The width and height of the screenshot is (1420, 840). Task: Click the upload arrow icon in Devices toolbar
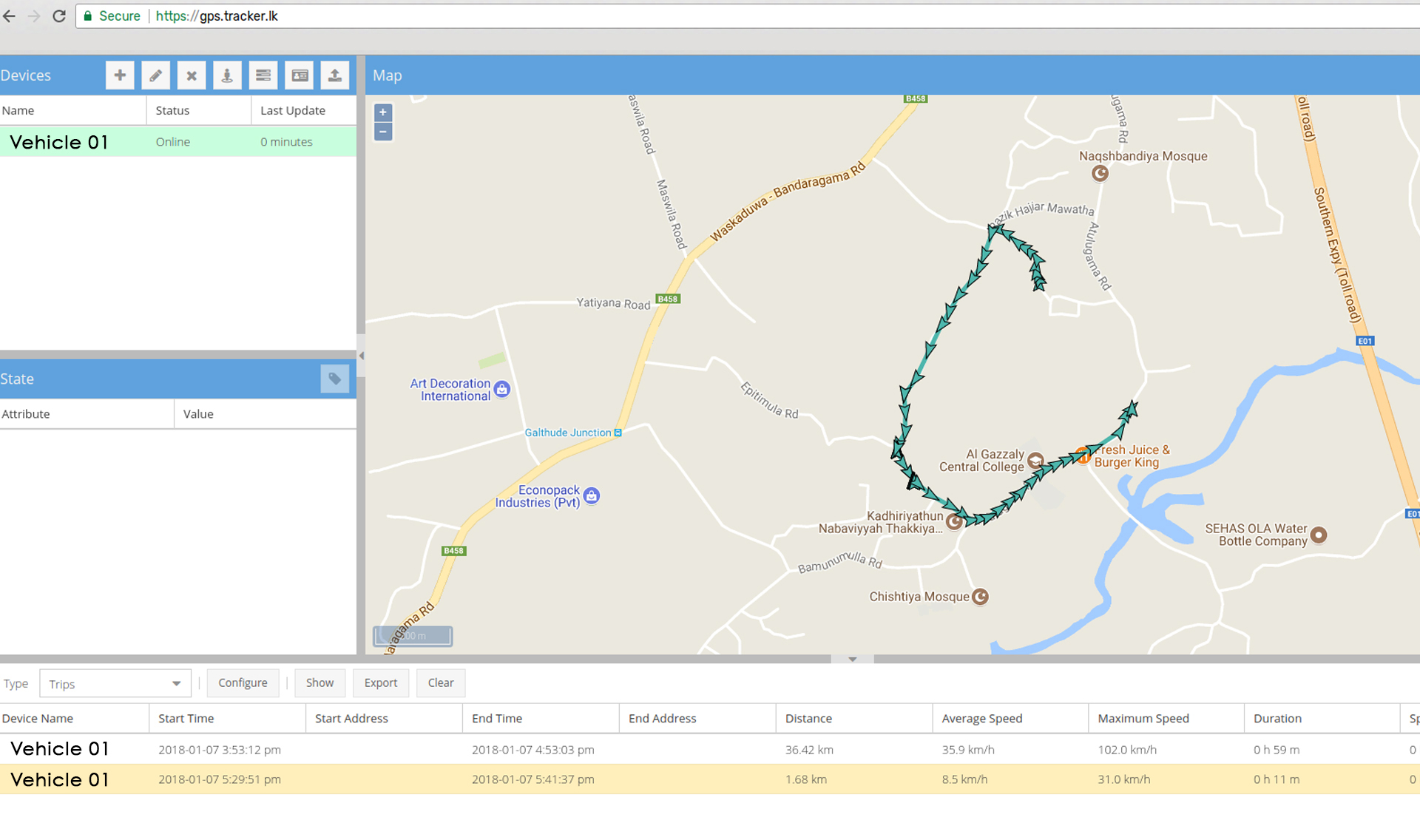tap(335, 75)
